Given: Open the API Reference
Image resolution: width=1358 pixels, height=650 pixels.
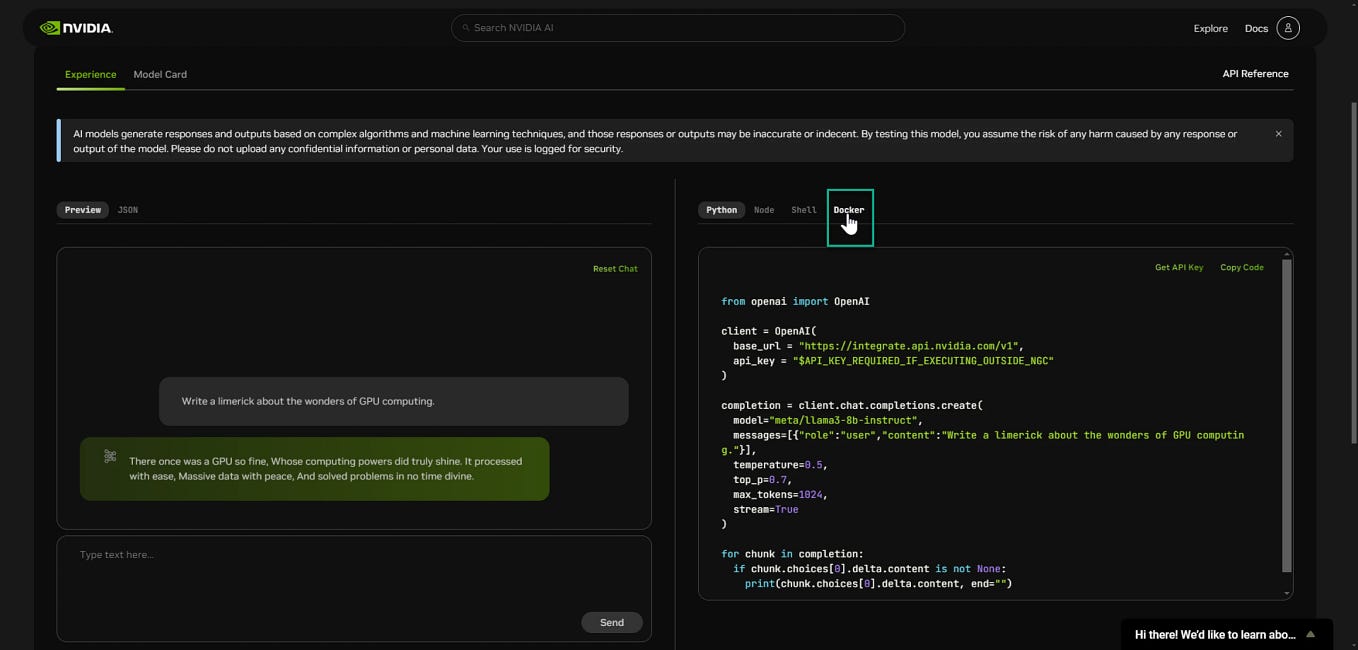Looking at the screenshot, I should (1255, 73).
